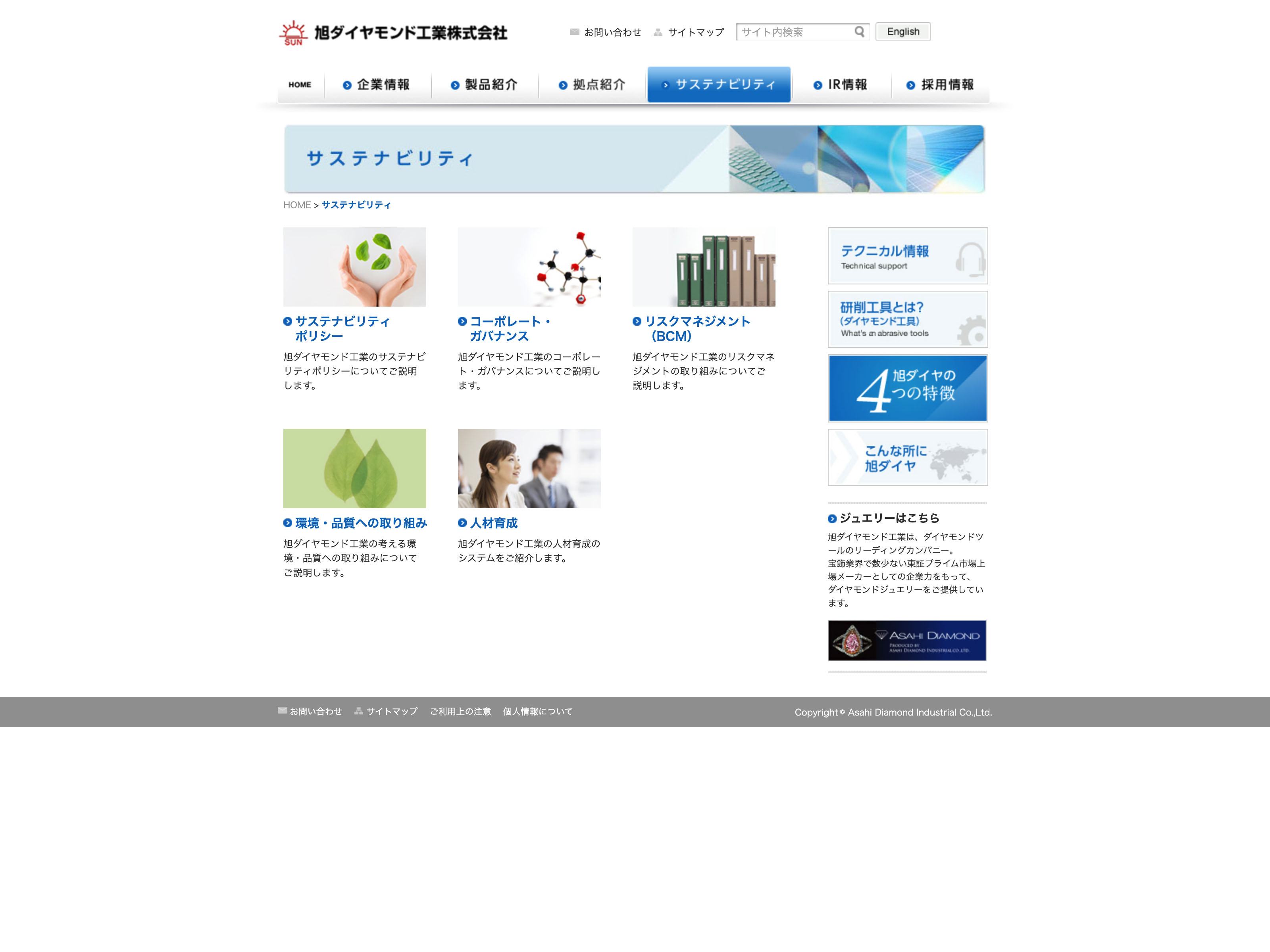
Task: Open the テクニカル情報 Technical support banner
Action: click(907, 256)
